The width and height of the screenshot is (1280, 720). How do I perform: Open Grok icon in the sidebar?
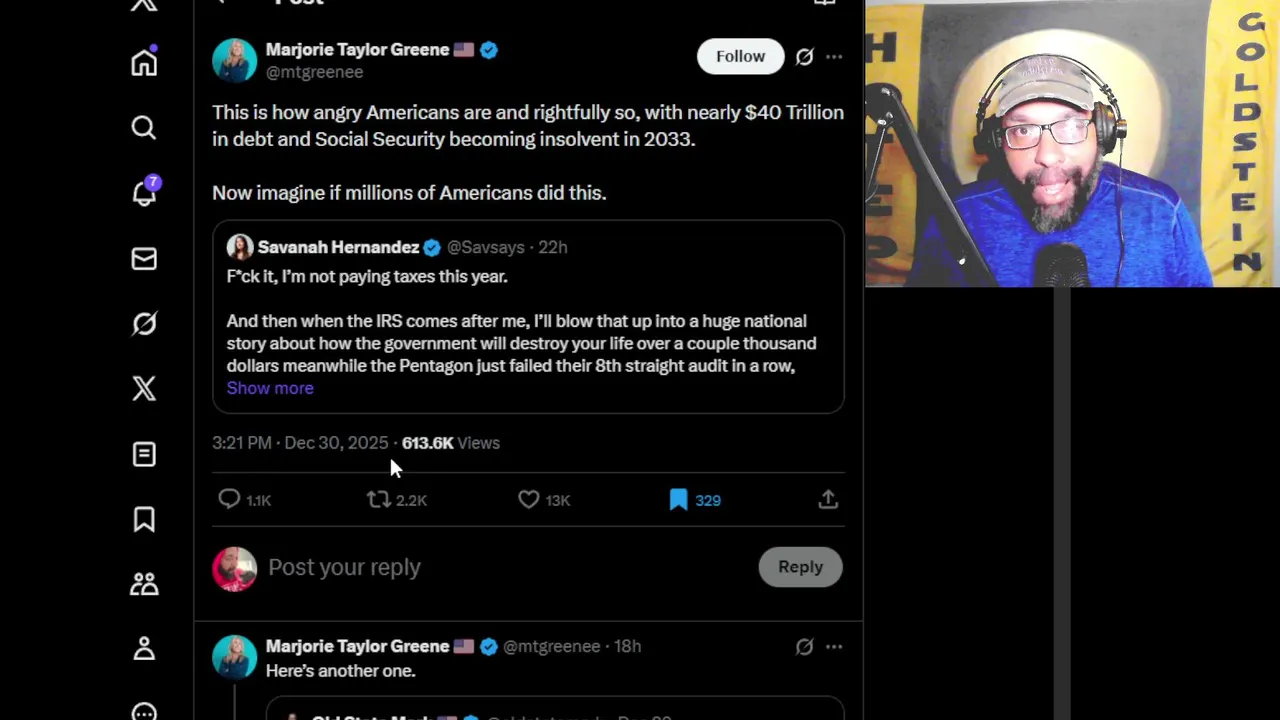[x=144, y=324]
